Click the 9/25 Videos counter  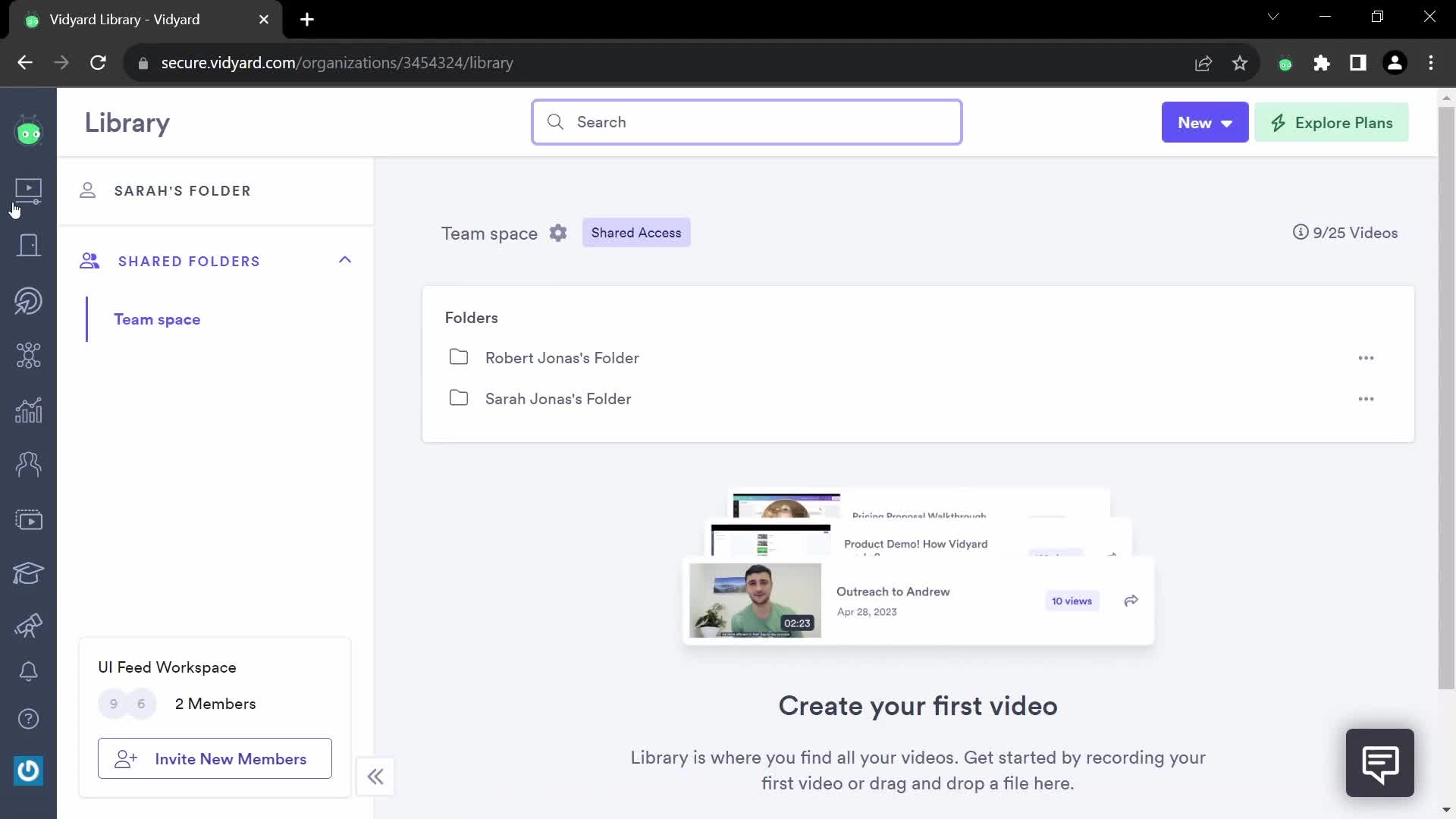point(1355,233)
